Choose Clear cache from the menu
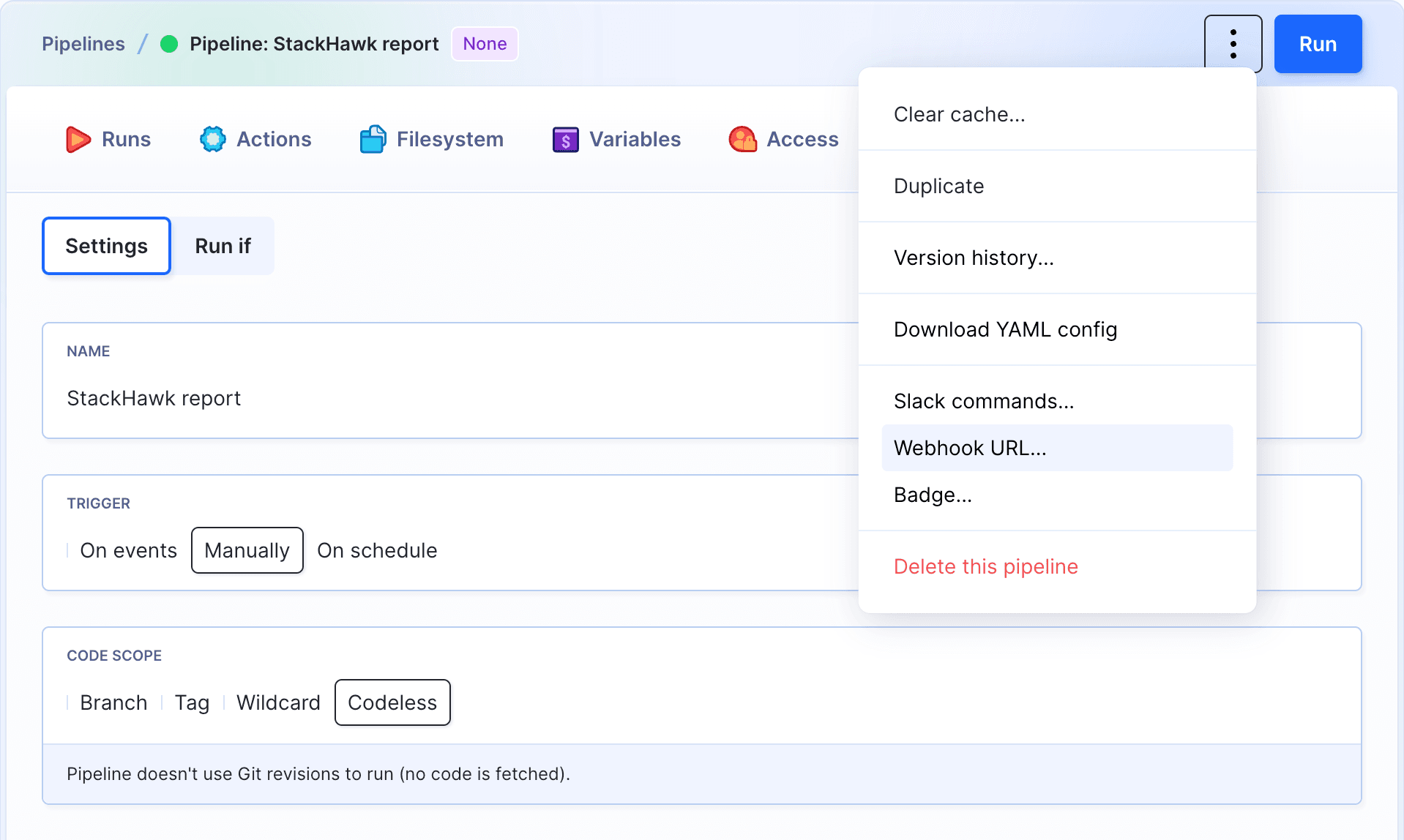 coord(1057,114)
